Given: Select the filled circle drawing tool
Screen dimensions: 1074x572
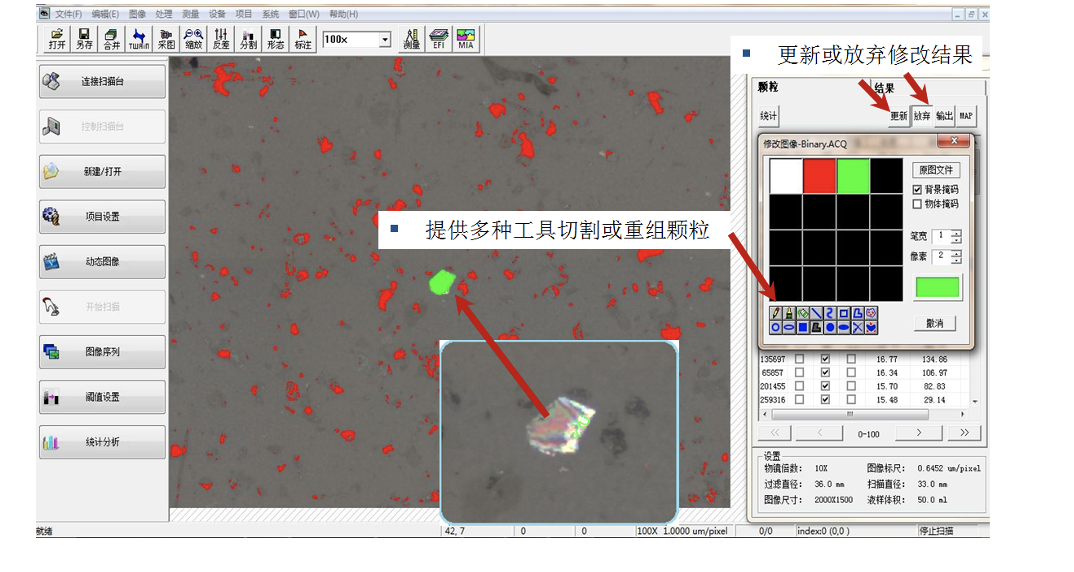Looking at the screenshot, I should tap(830, 327).
